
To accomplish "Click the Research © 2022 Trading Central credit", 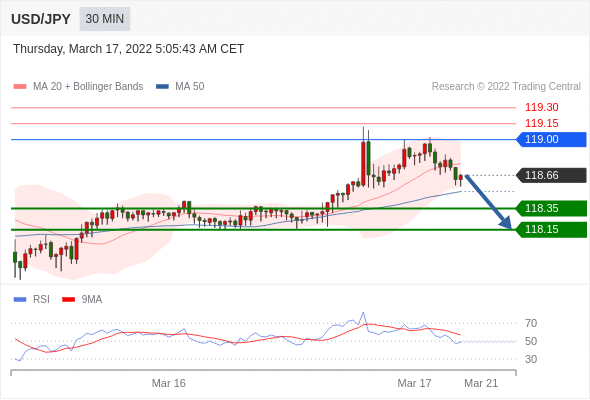I will (x=506, y=87).
